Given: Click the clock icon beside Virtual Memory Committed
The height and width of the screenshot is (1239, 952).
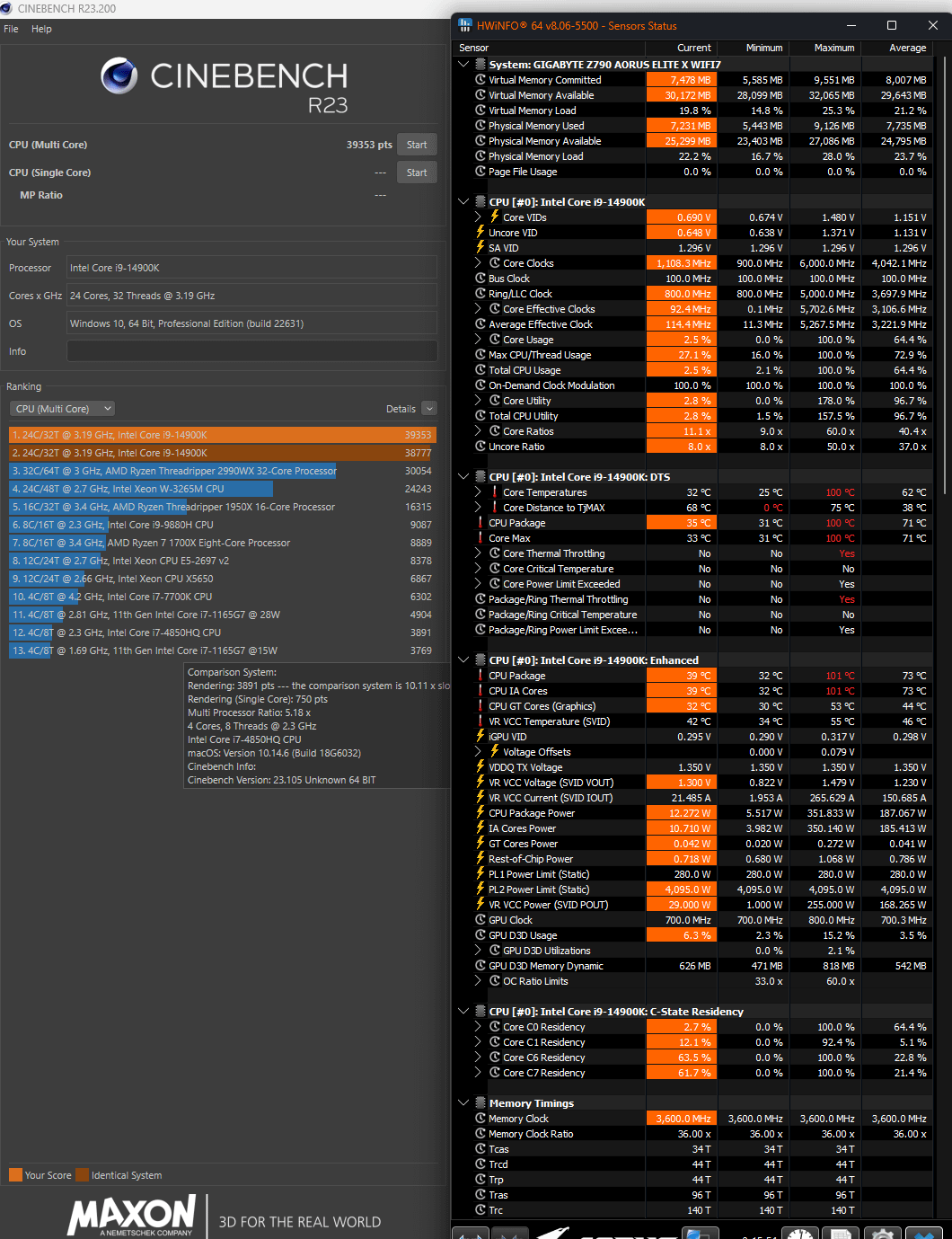Looking at the screenshot, I should pyautogui.click(x=480, y=80).
